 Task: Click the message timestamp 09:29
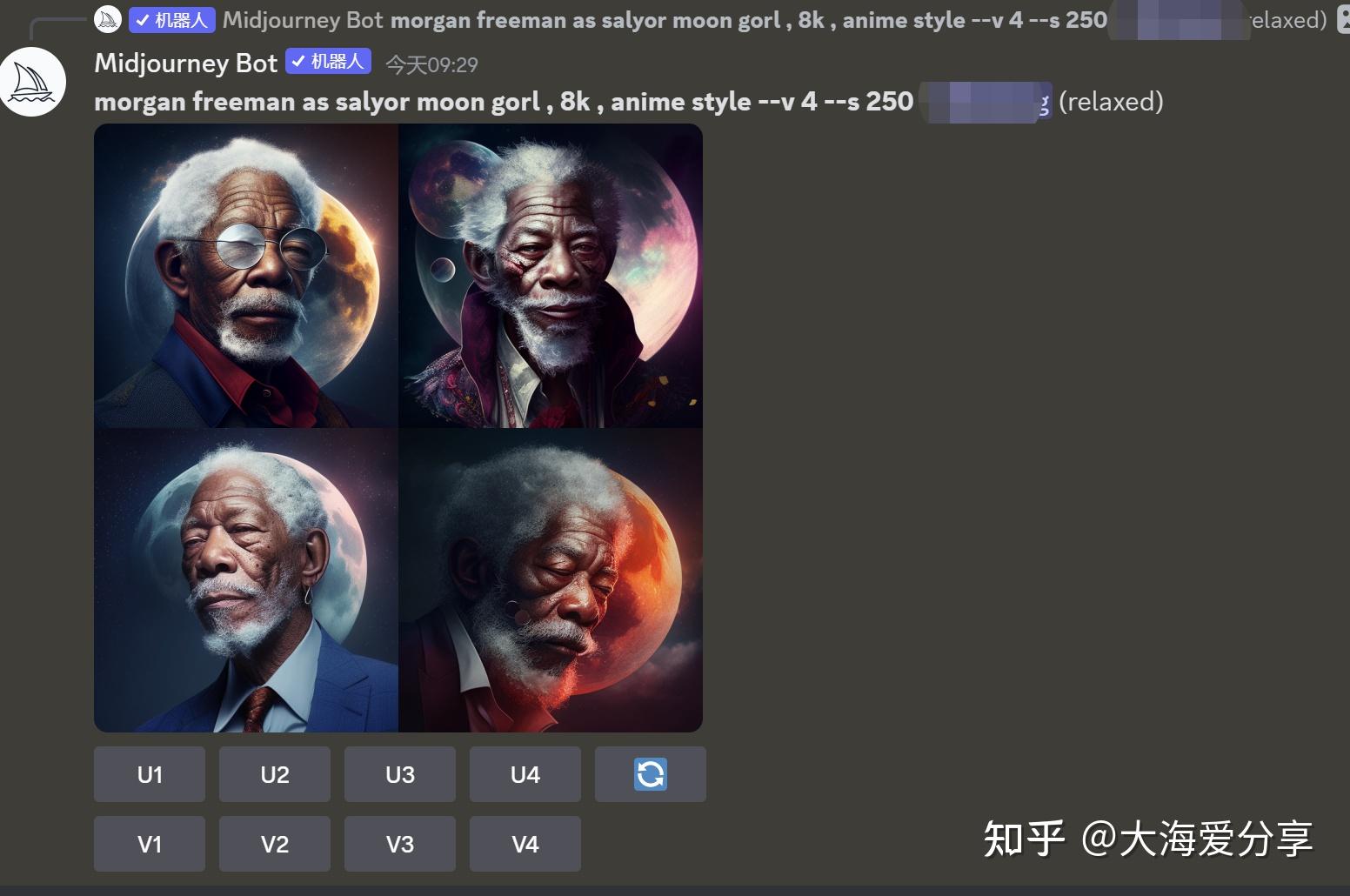pyautogui.click(x=431, y=64)
